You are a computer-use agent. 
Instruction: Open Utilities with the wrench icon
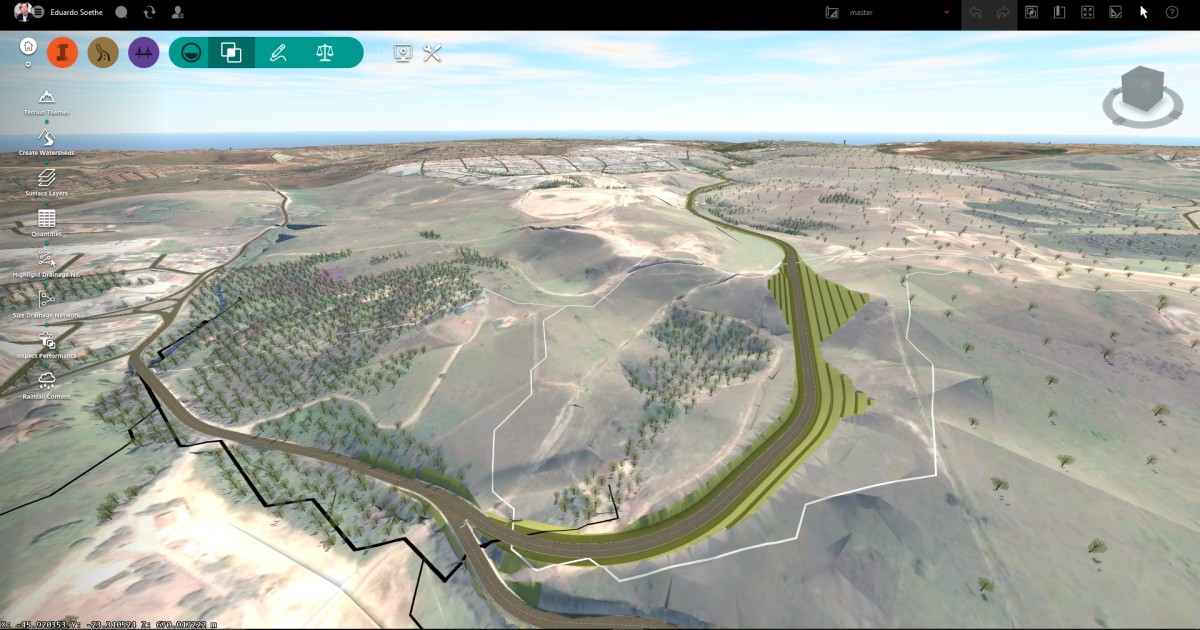tap(432, 52)
